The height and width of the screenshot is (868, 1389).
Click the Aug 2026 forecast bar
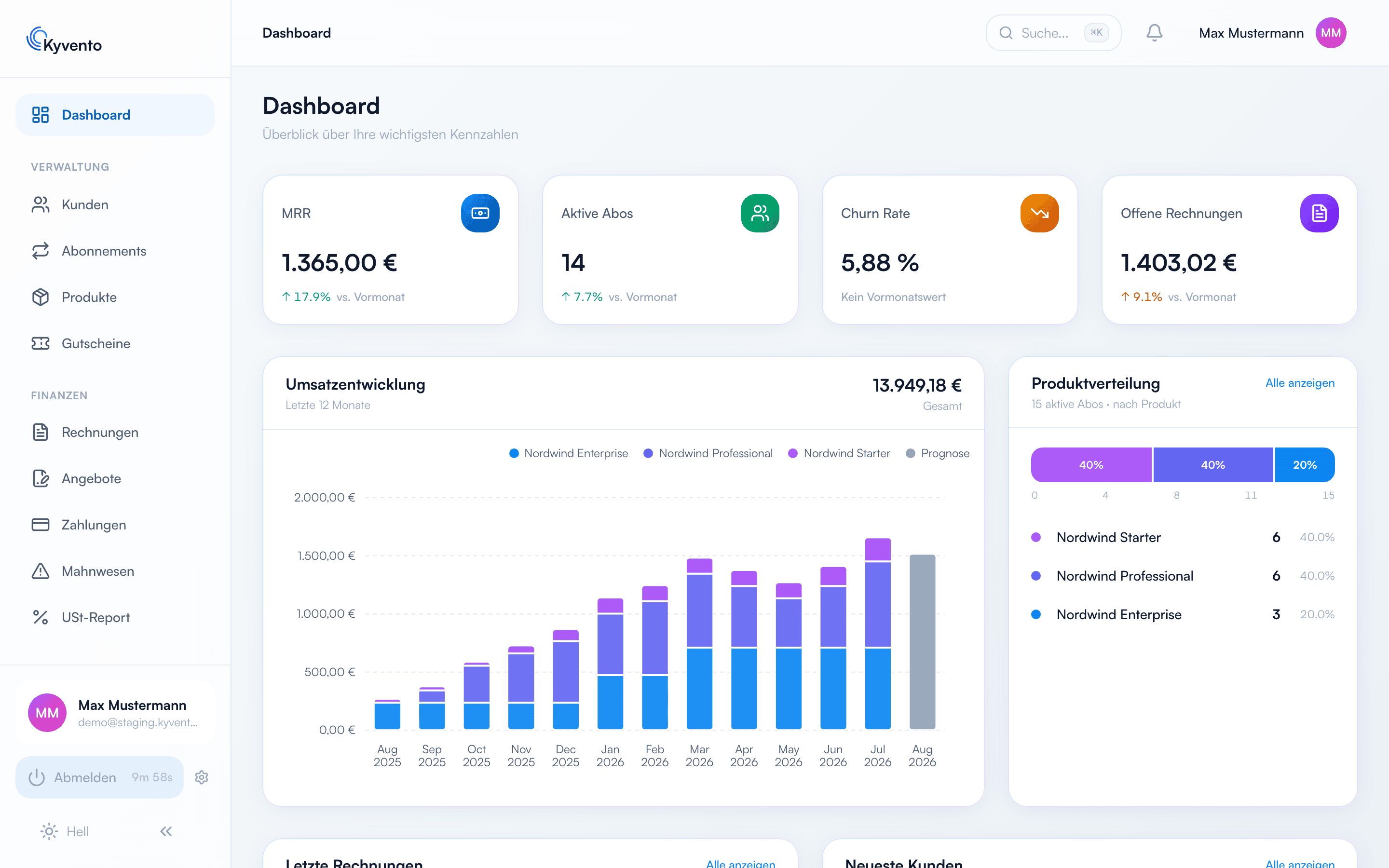(922, 642)
